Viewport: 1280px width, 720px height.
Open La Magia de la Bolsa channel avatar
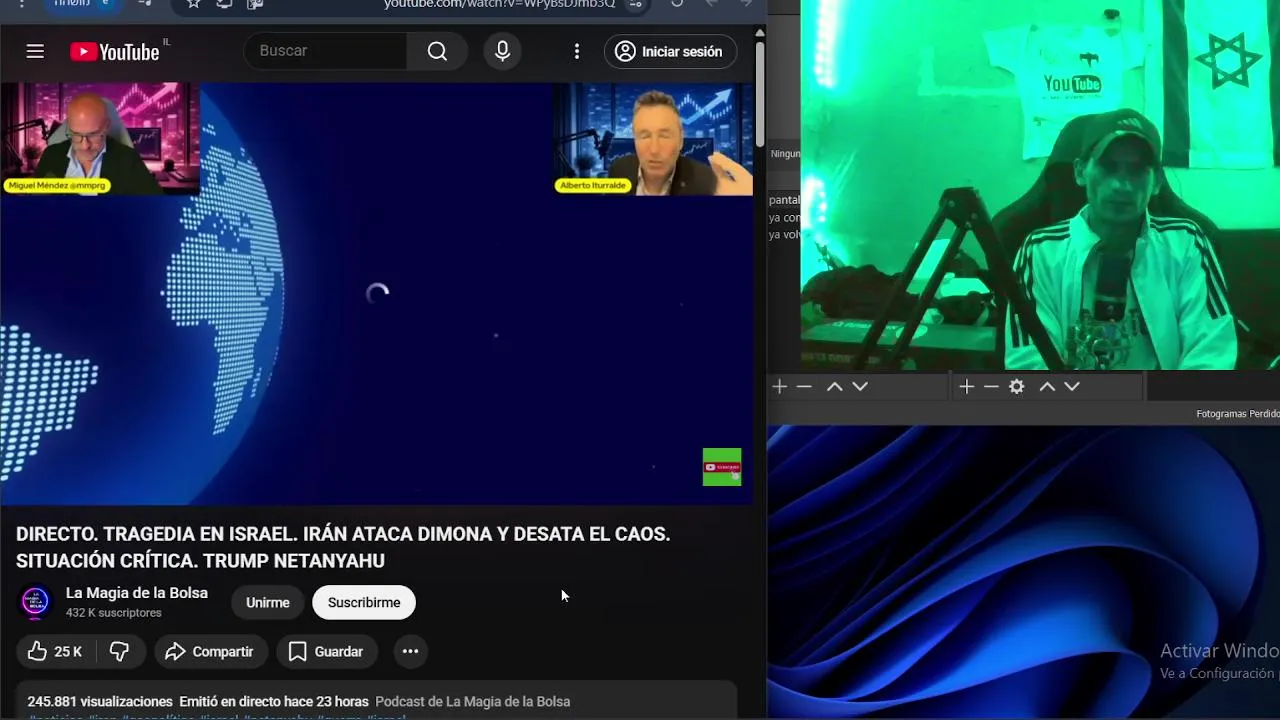(x=35, y=602)
